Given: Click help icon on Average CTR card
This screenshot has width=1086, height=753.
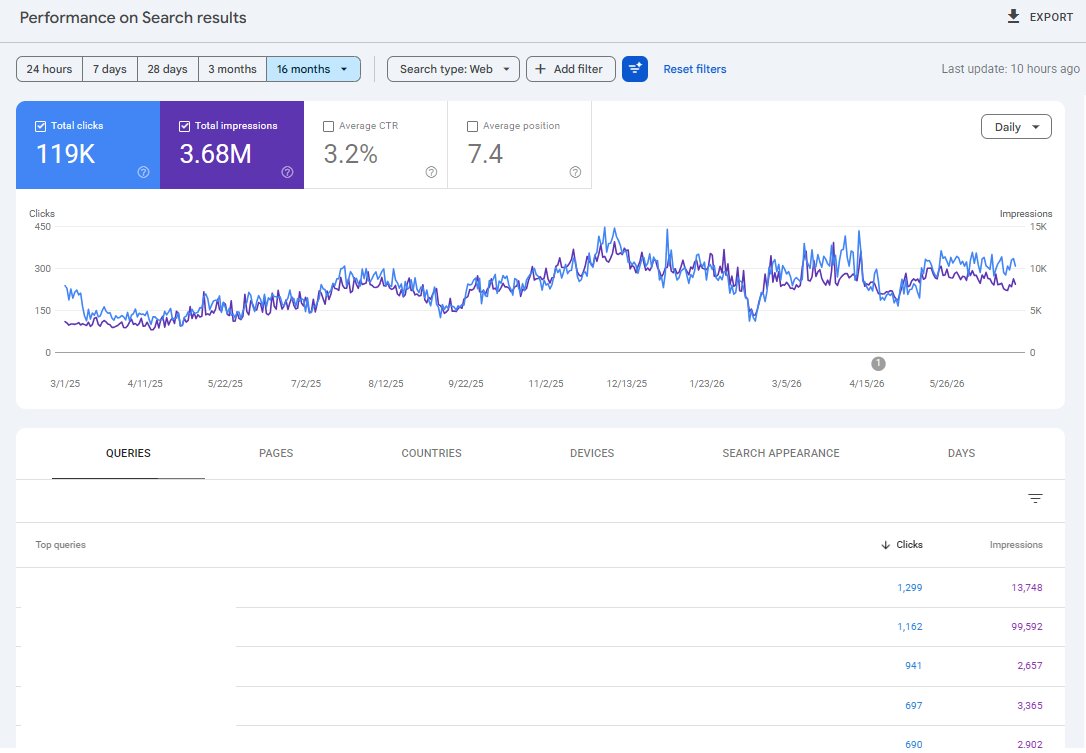Looking at the screenshot, I should click(x=431, y=172).
